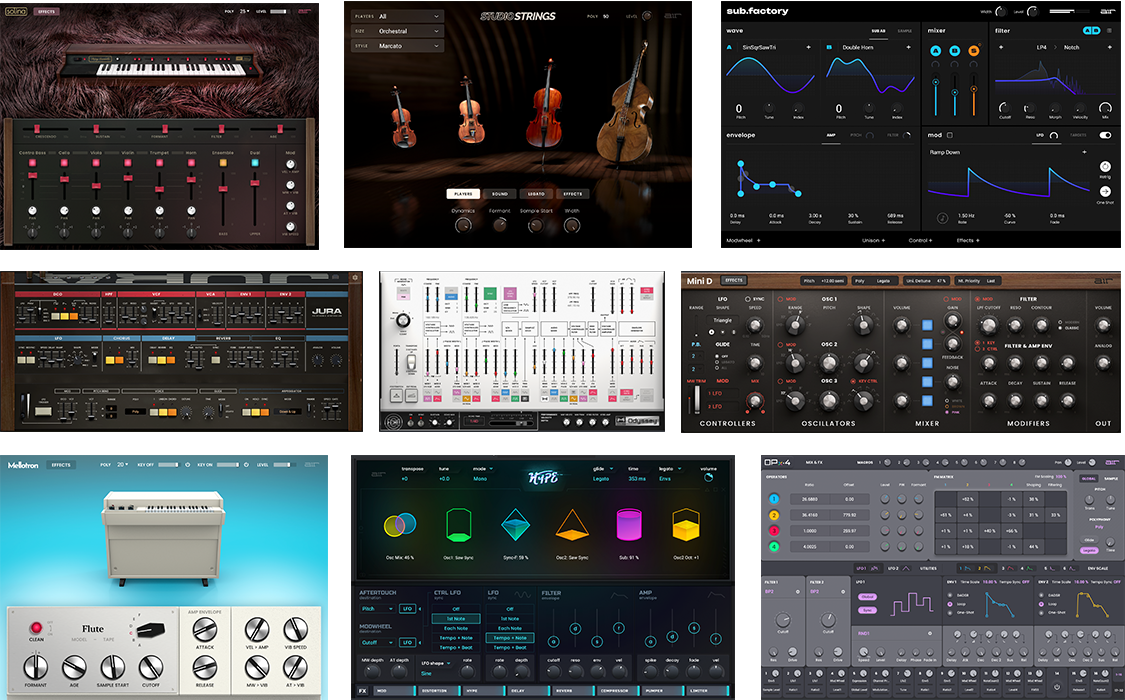Click the Pitch +12.00 semi field in Mini D
Screen dimensions: 1125x700
click(x=824, y=280)
